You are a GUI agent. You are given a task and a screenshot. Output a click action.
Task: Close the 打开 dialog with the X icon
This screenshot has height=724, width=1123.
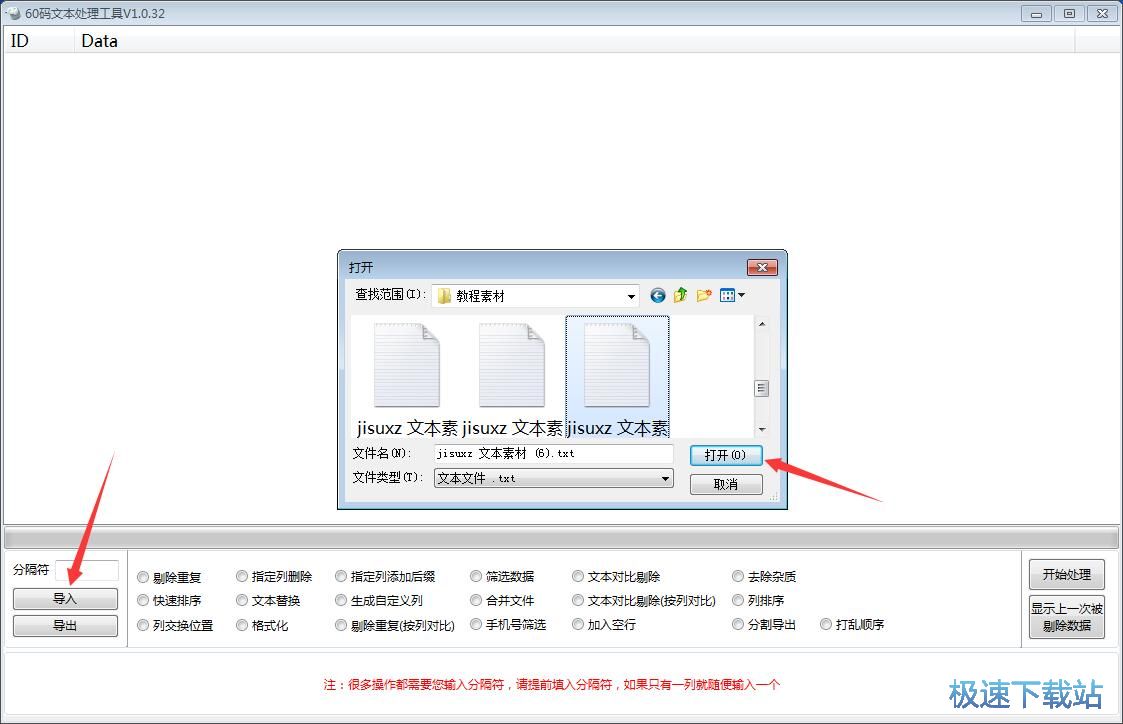click(x=761, y=268)
